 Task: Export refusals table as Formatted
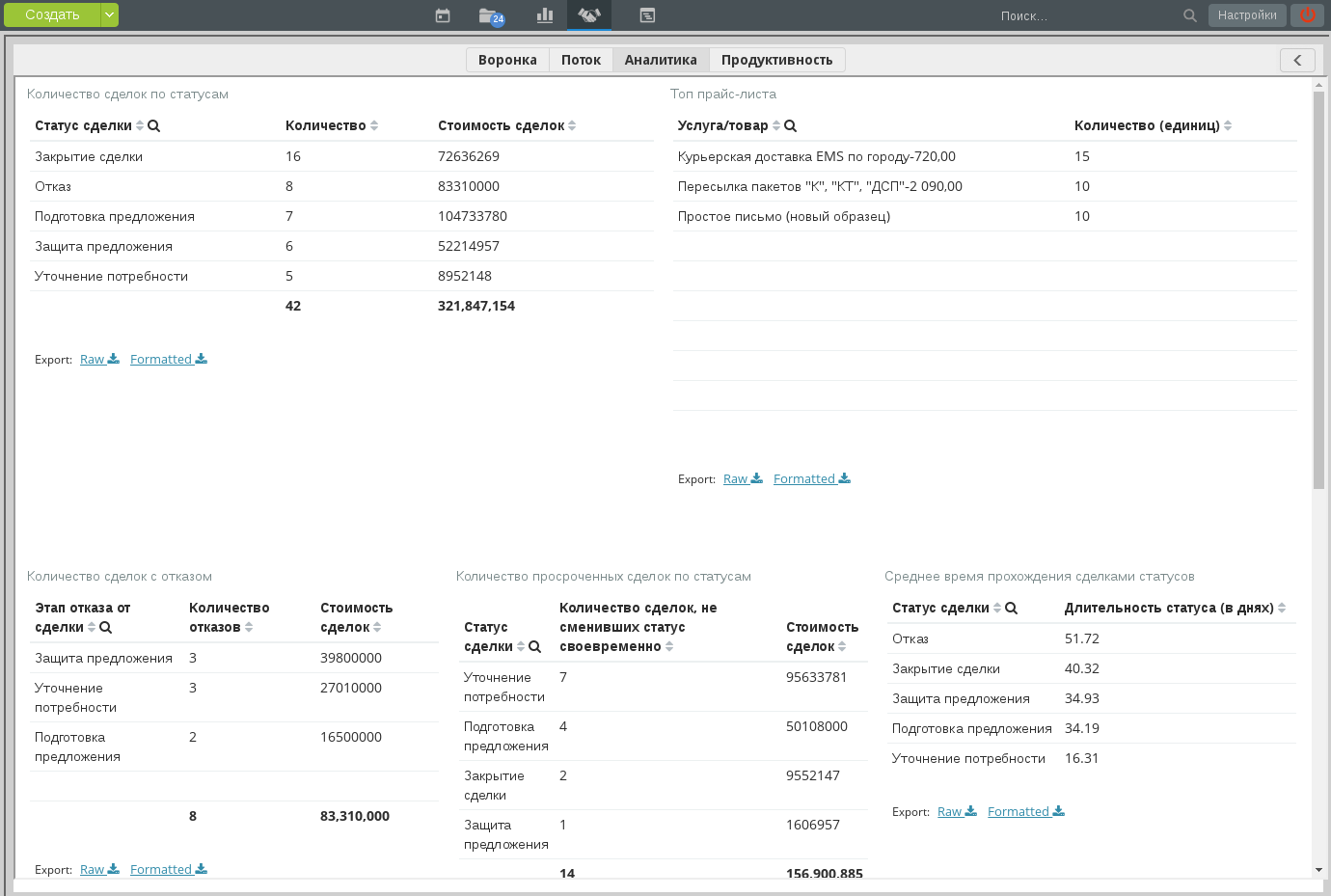coord(169,869)
